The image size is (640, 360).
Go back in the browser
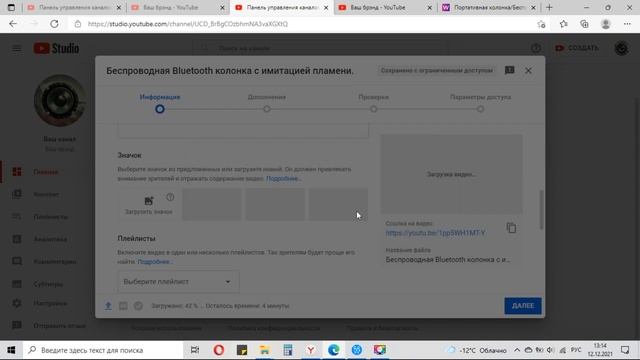click(13, 24)
